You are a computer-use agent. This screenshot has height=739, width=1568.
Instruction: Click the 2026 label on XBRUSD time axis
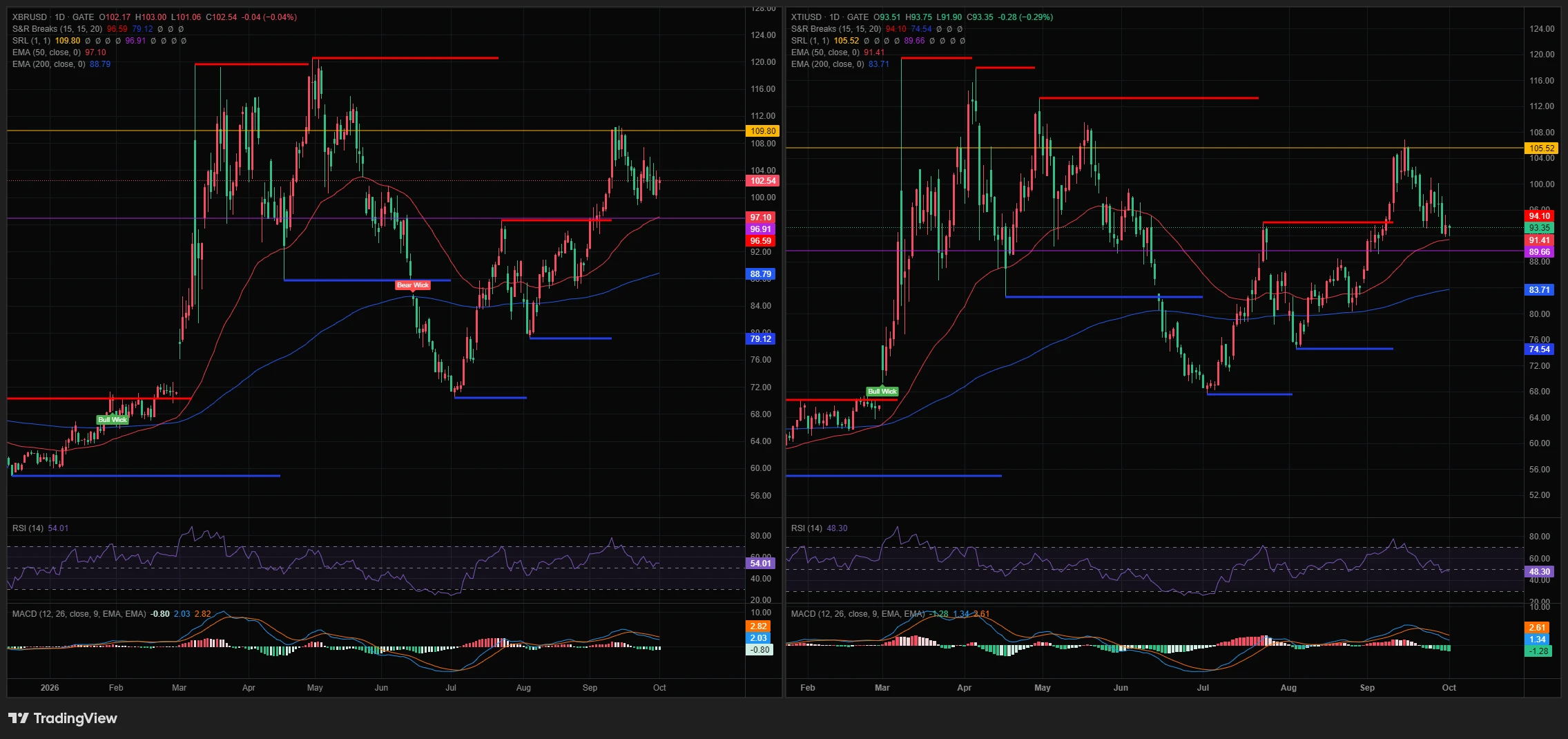(x=50, y=688)
